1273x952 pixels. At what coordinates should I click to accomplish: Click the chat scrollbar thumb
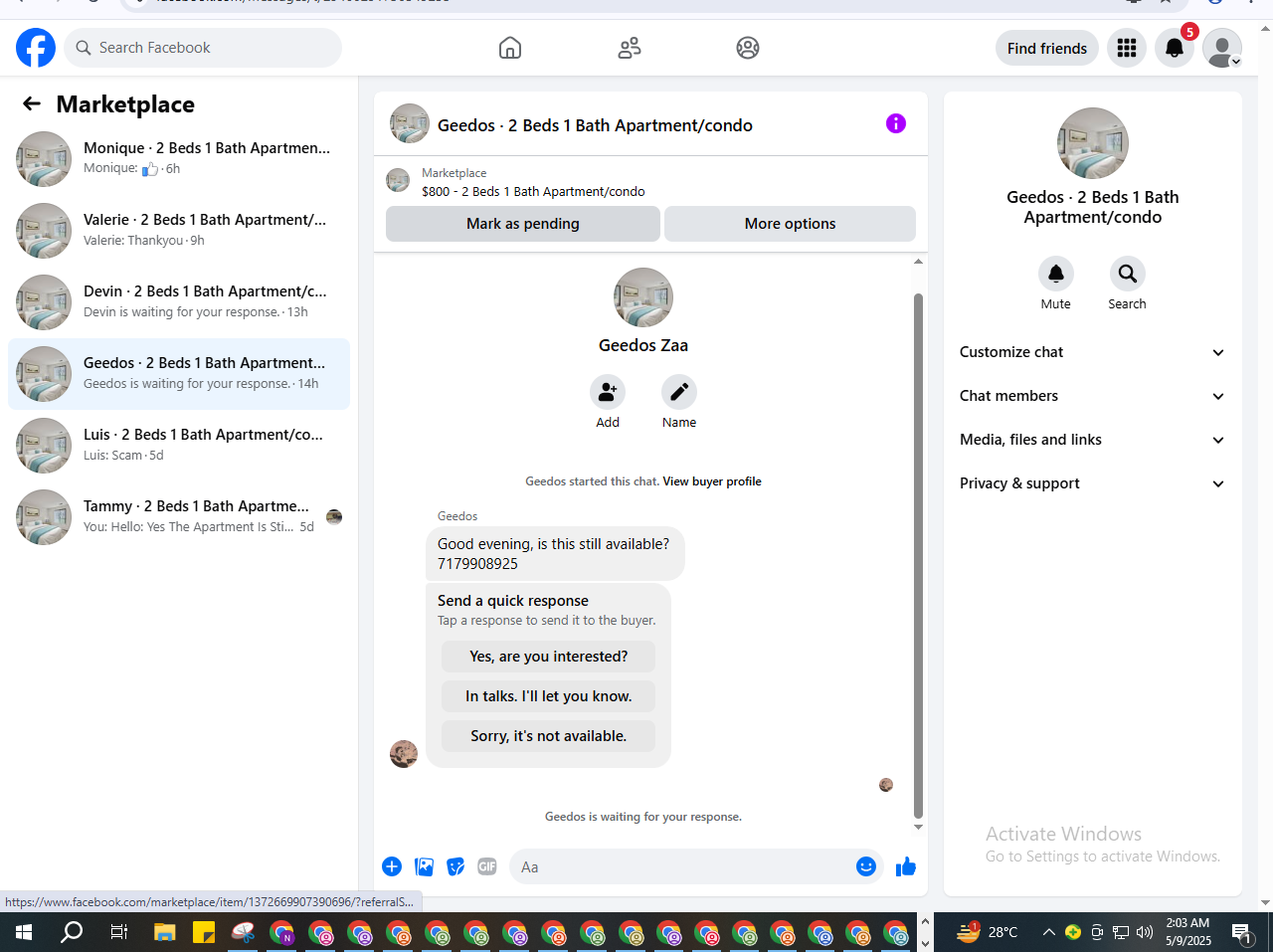(x=918, y=555)
